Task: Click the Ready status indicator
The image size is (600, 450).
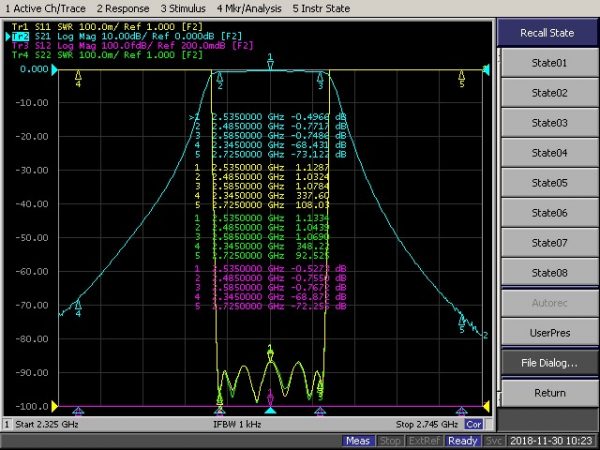Action: point(462,440)
